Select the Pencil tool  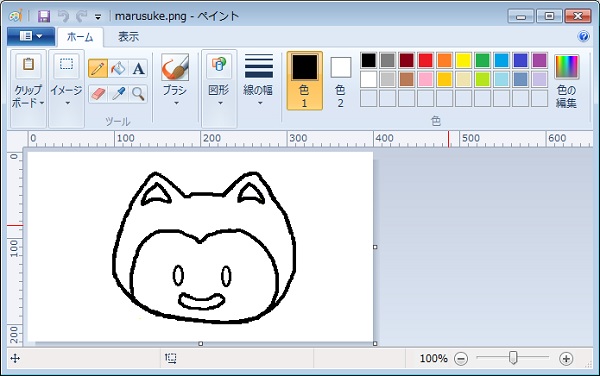(x=98, y=68)
